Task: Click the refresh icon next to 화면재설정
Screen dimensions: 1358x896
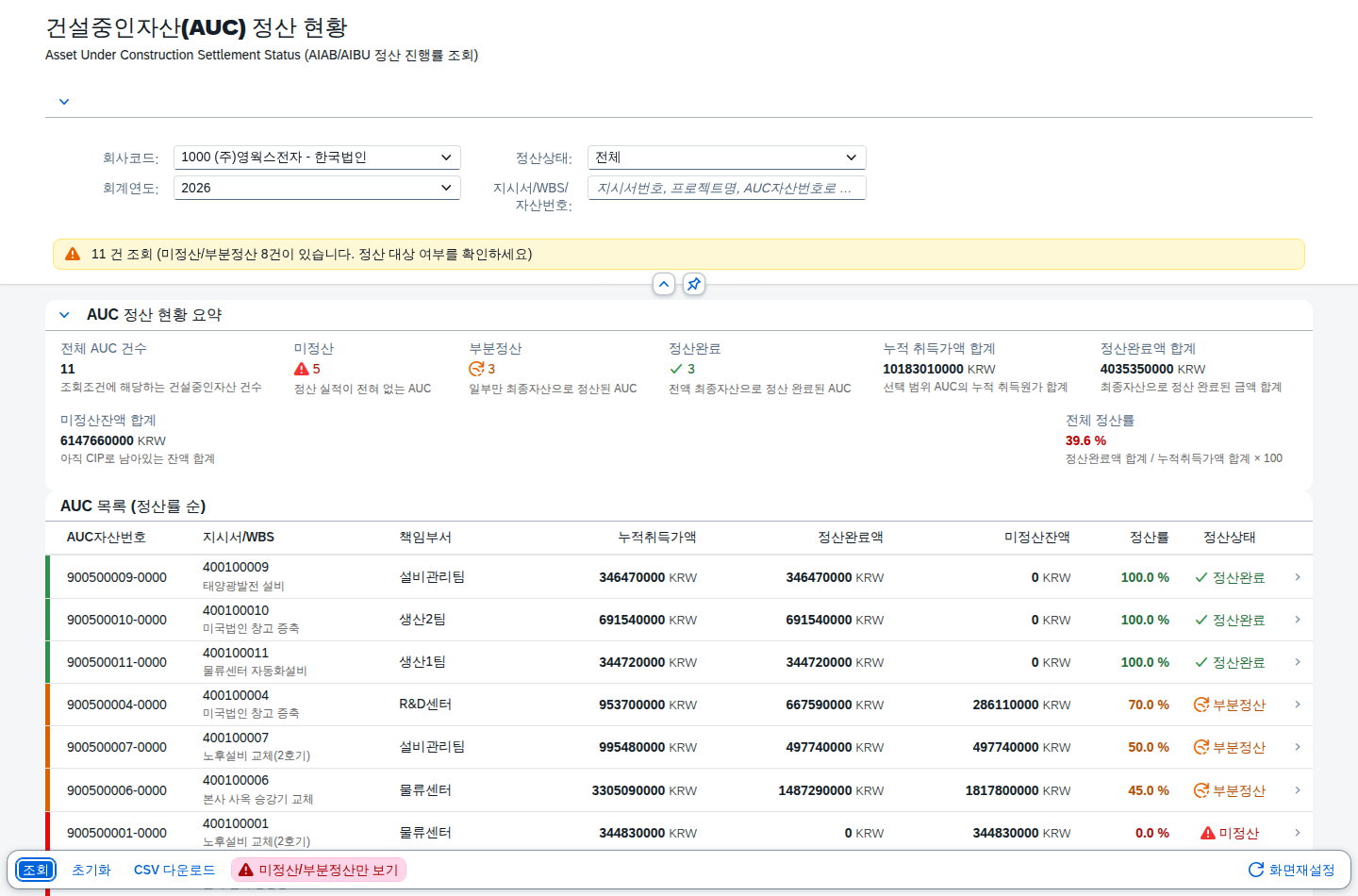Action: tap(1256, 870)
